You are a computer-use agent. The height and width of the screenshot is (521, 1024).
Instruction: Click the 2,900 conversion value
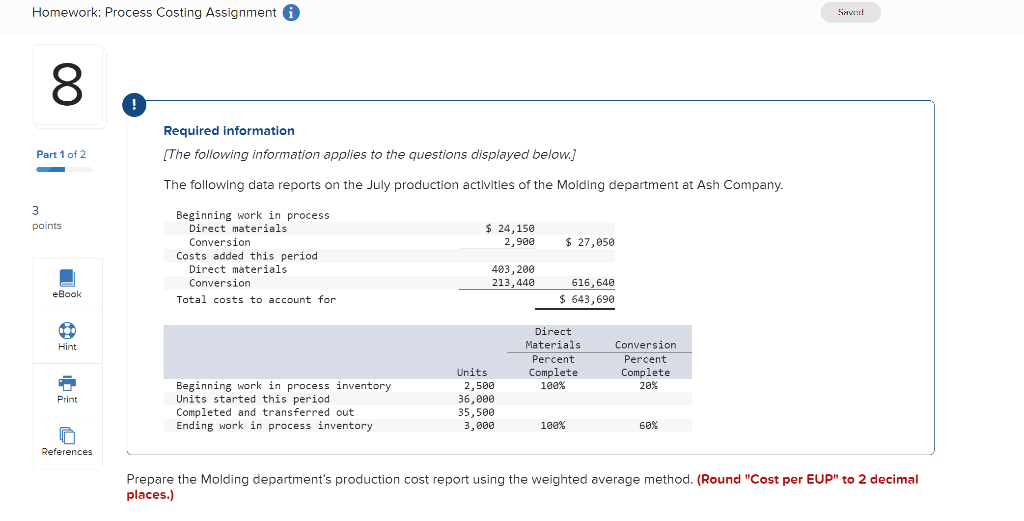519,242
